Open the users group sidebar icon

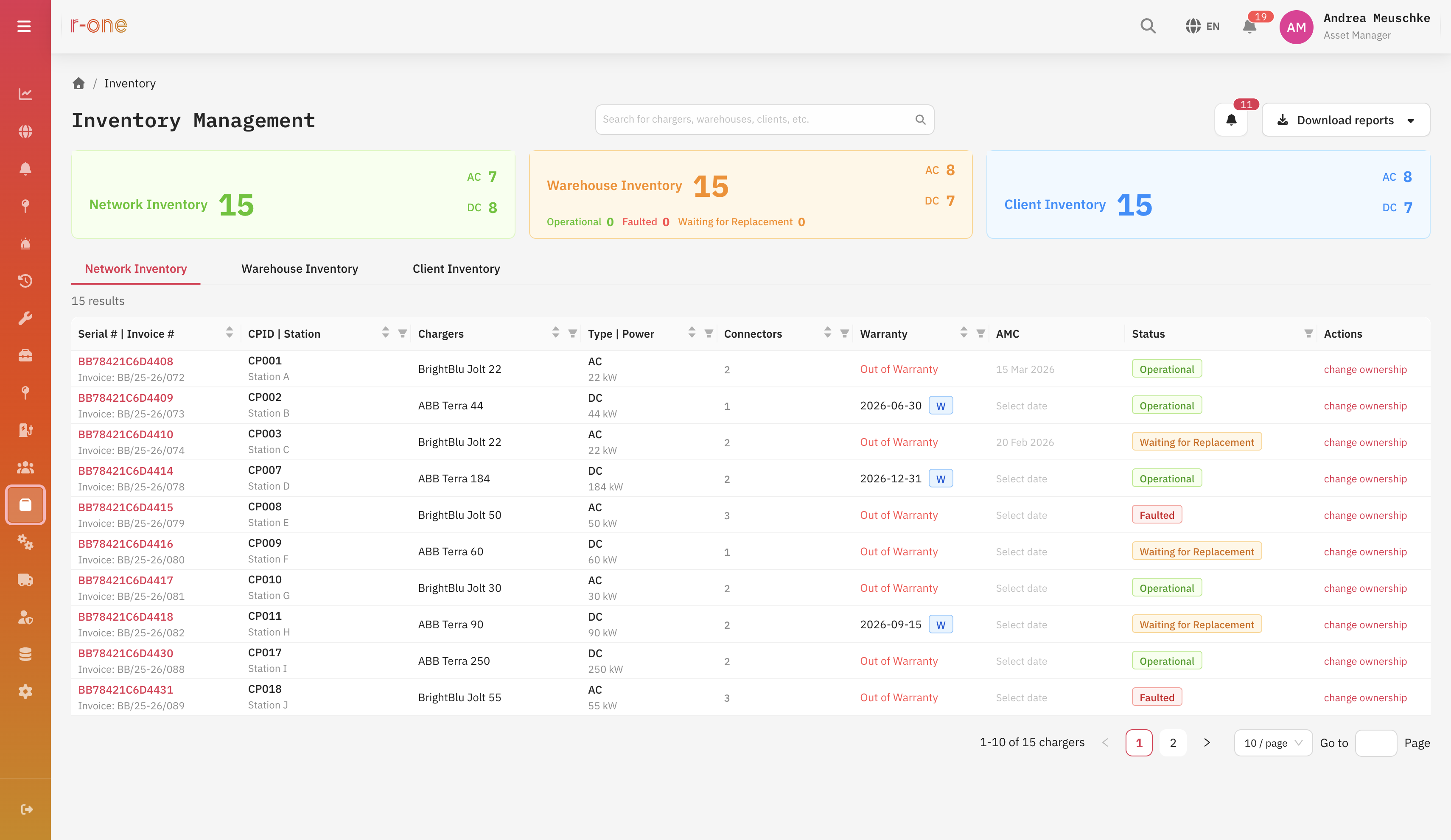click(25, 468)
